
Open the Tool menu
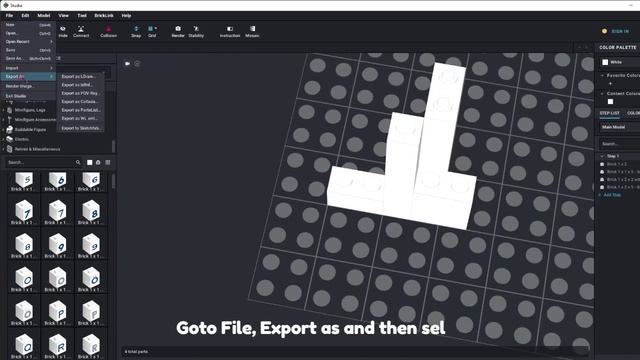pyautogui.click(x=82, y=16)
